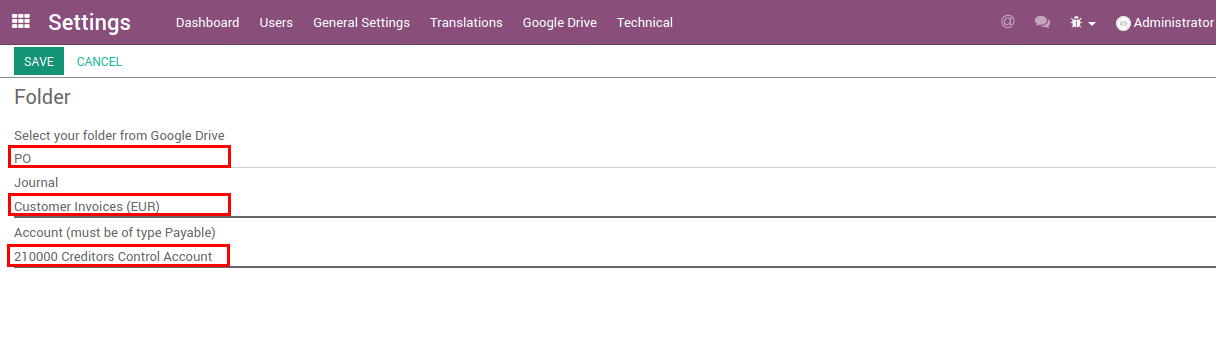Click the green SAVE button
The image size is (1216, 360).
pos(39,61)
